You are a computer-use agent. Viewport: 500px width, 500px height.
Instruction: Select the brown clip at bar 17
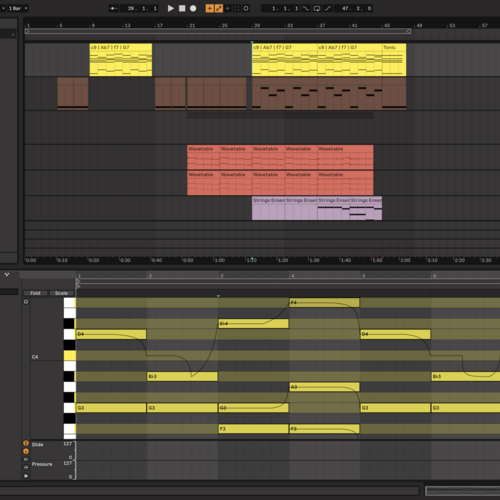170,93
